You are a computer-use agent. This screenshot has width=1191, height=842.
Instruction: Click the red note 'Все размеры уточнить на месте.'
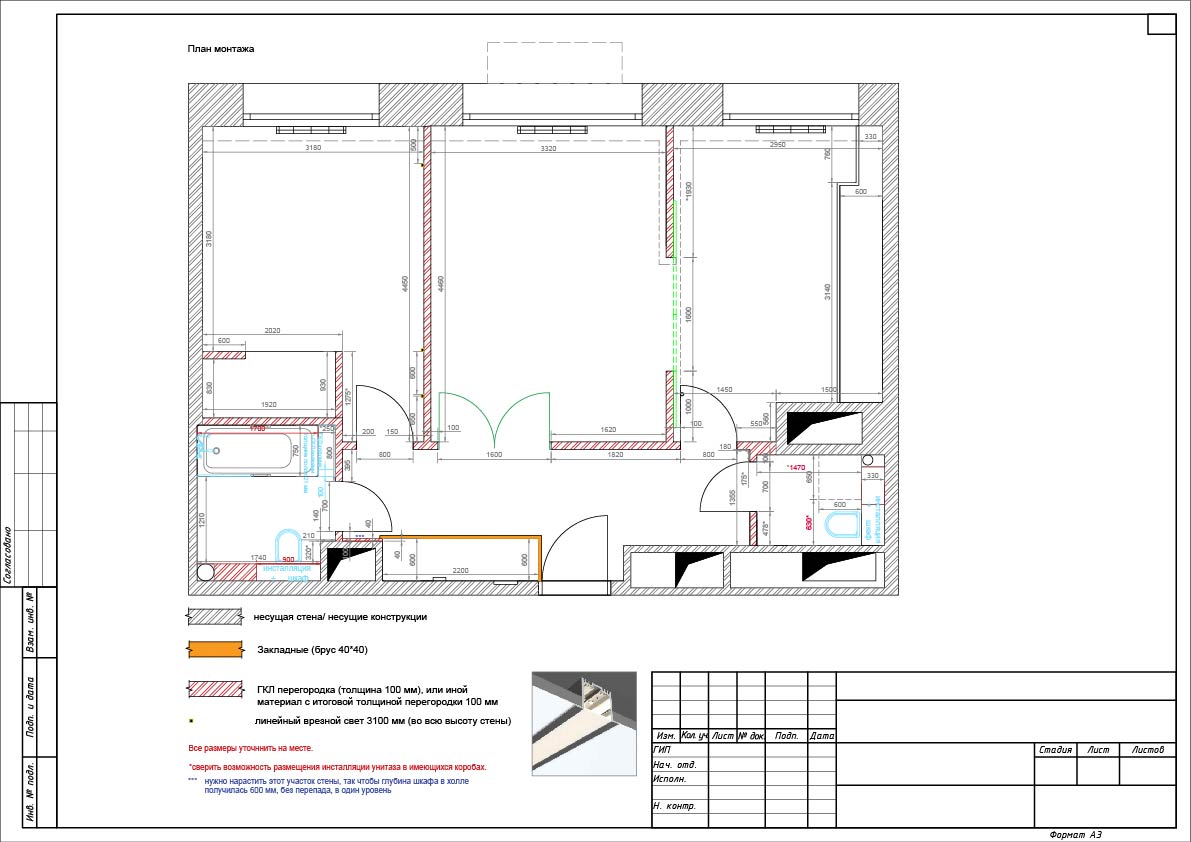click(x=251, y=749)
